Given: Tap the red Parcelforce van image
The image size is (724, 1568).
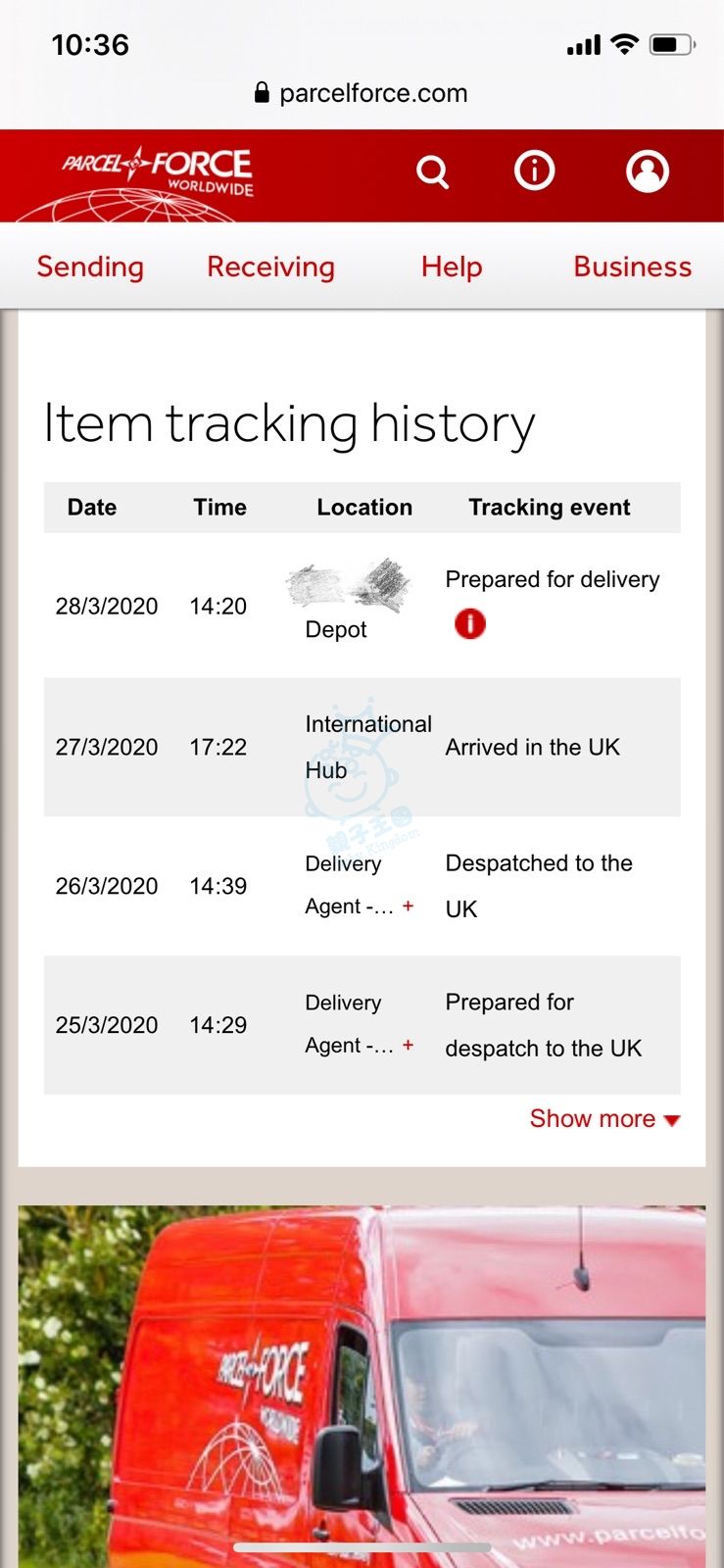Looking at the screenshot, I should tap(362, 1382).
